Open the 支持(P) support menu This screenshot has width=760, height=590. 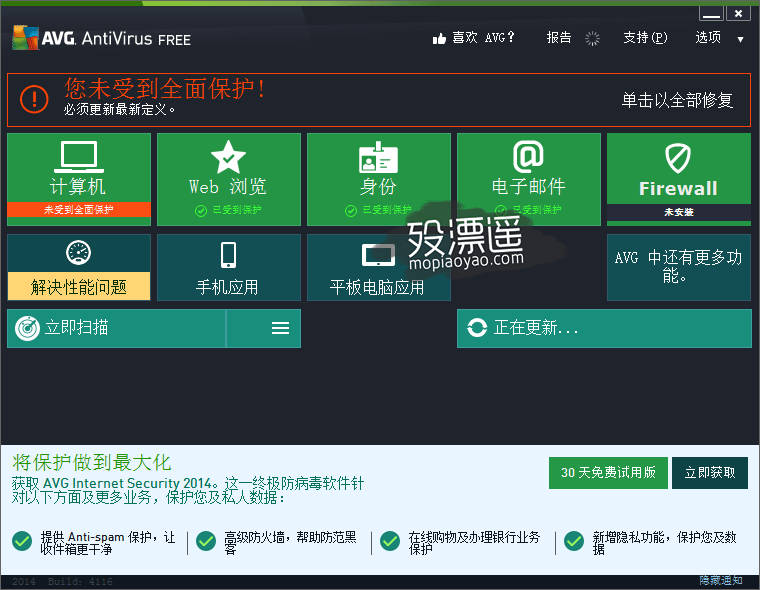[645, 37]
